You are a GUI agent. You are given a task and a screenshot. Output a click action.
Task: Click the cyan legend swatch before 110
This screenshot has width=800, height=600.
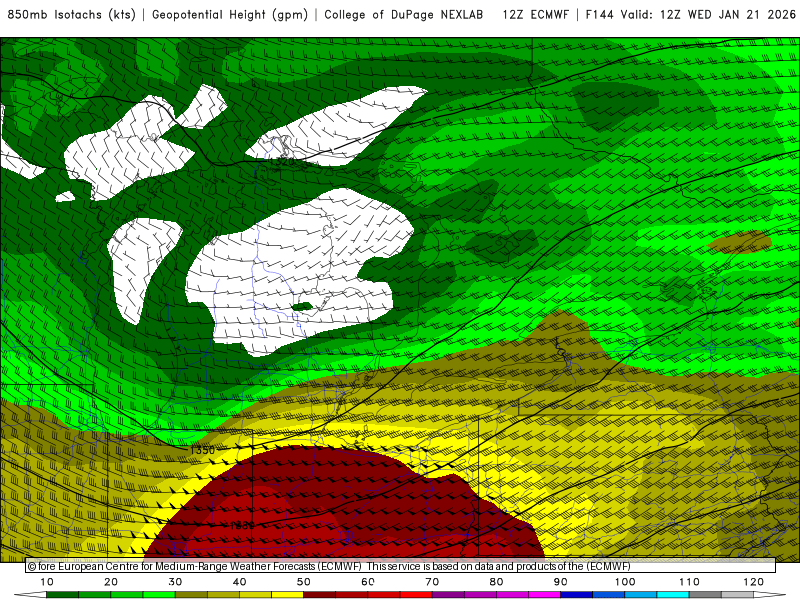[673, 595]
